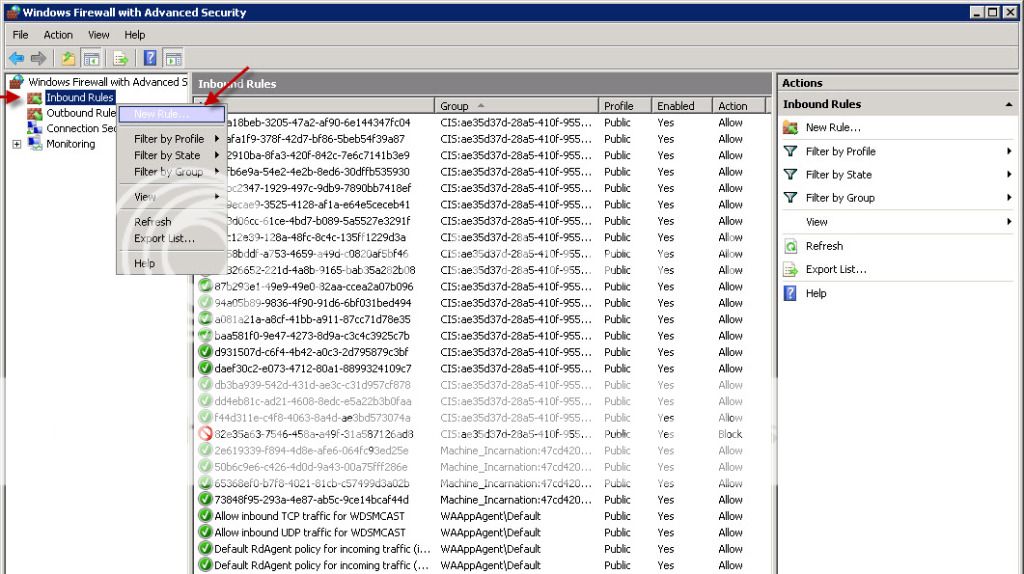The image size is (1024, 574).
Task: Click Export List... in the Actions pane
Action: click(835, 270)
